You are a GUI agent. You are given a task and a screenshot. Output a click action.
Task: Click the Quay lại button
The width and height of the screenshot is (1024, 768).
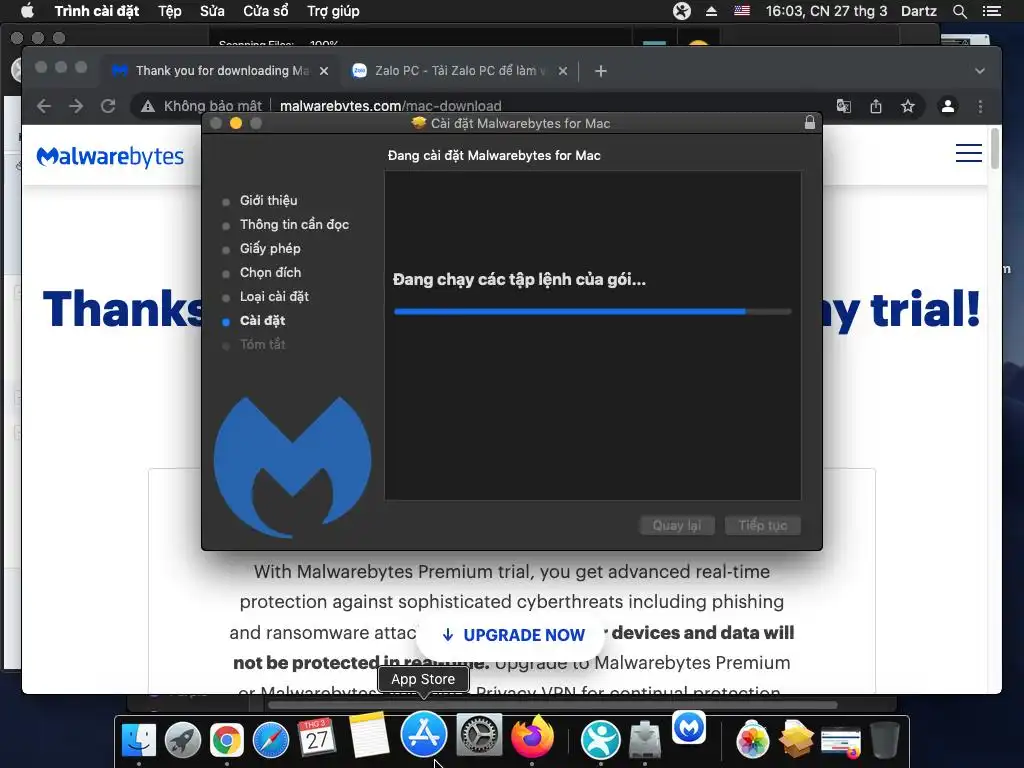point(677,526)
